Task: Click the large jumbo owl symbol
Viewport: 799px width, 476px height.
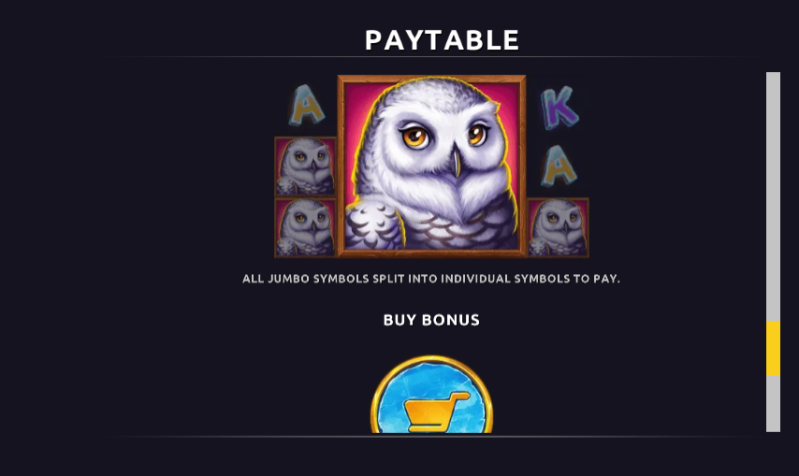Action: pyautogui.click(x=432, y=166)
